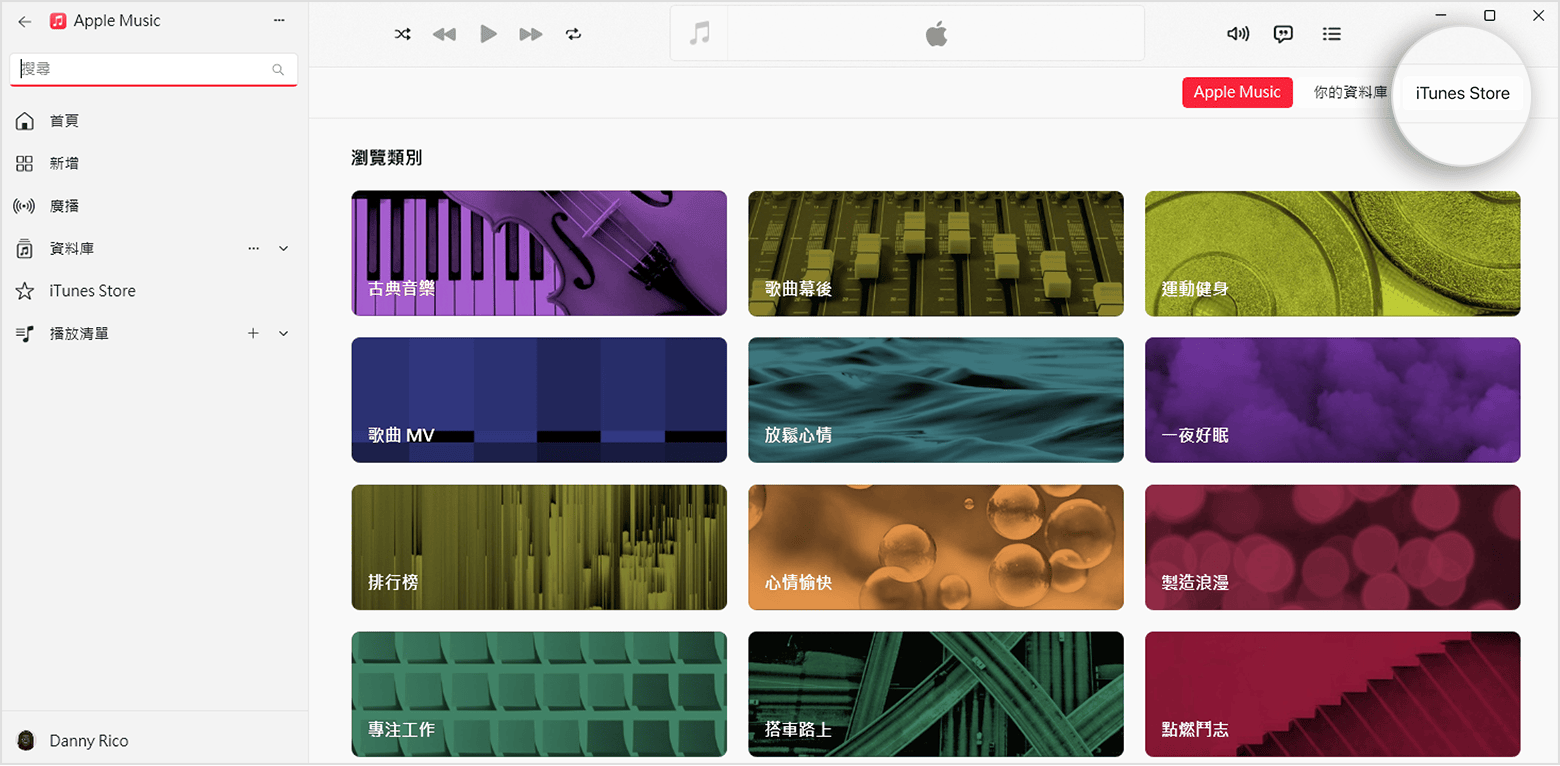
Task: Open iTunes Store in the sidebar
Action: pyautogui.click(x=154, y=291)
